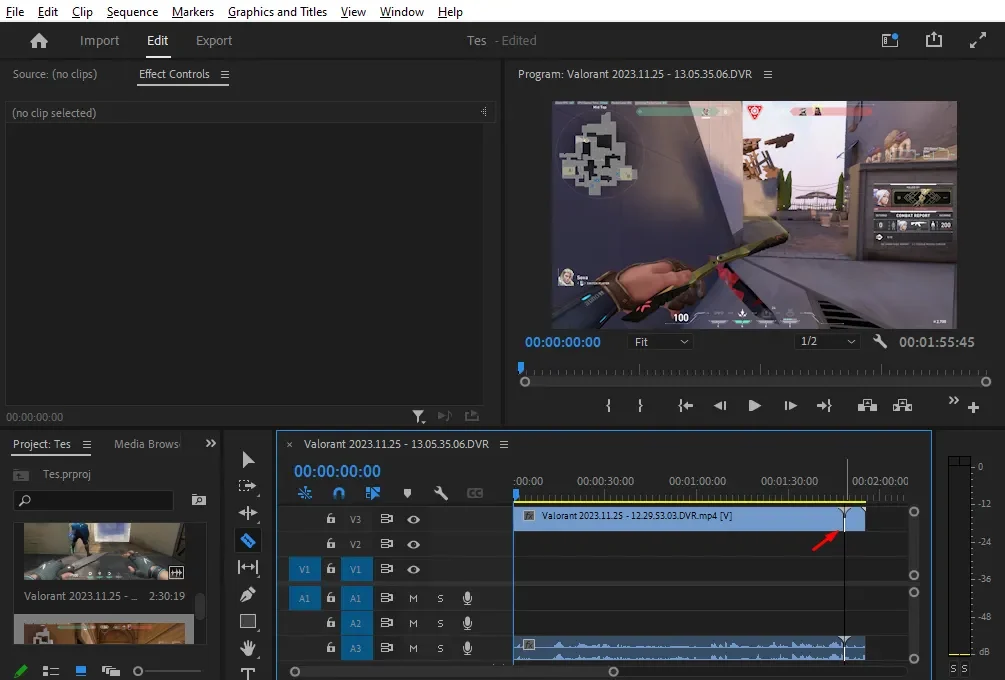Image resolution: width=1005 pixels, height=680 pixels.
Task: Switch to the Source: (no clips) tab
Action: [x=55, y=74]
